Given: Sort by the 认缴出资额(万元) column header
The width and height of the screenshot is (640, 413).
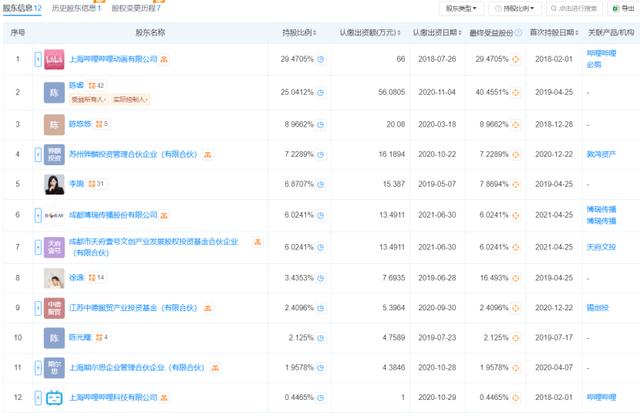Looking at the screenshot, I should (x=370, y=33).
